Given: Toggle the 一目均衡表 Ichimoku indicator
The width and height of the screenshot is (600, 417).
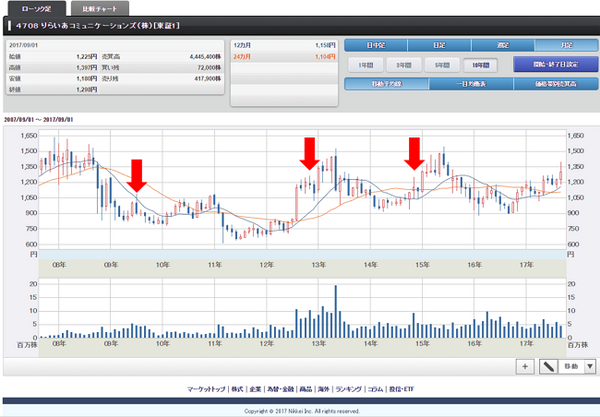Looking at the screenshot, I should pos(471,84).
